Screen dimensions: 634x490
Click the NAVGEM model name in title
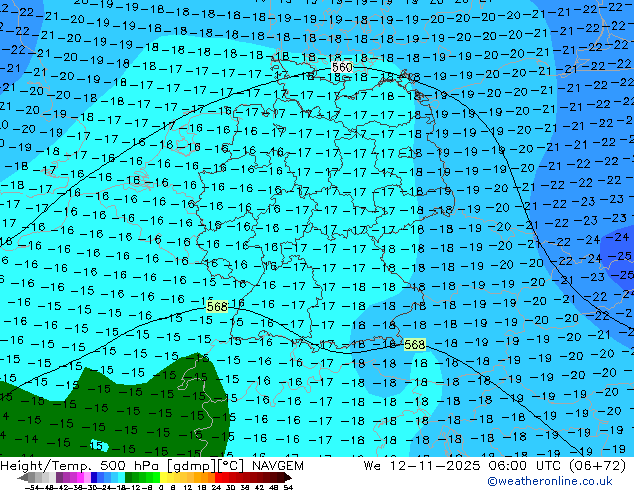click(x=278, y=466)
